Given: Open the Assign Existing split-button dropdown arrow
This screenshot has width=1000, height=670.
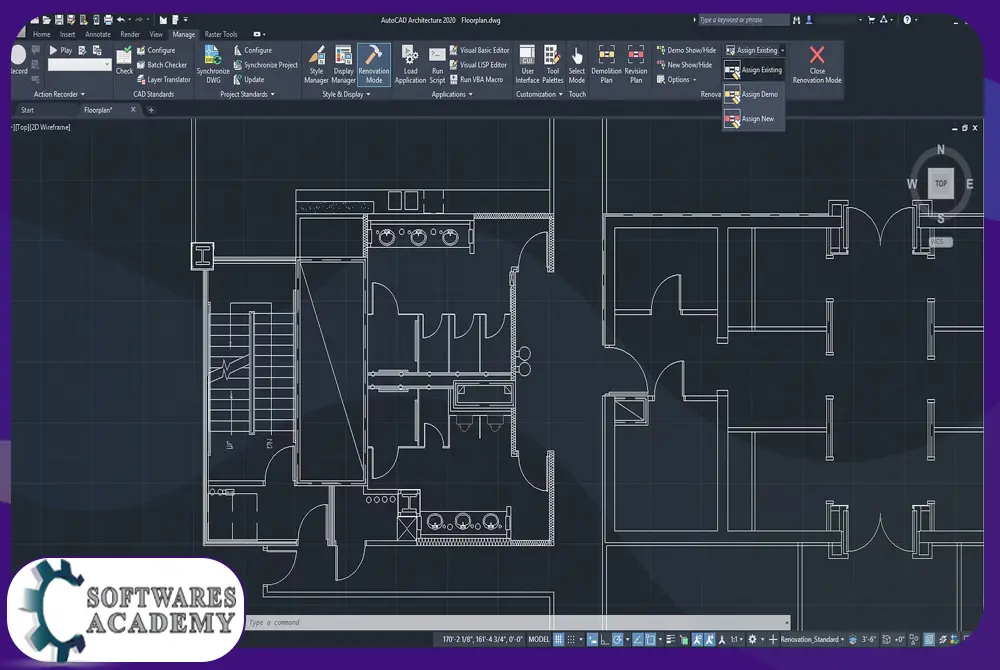Looking at the screenshot, I should (x=783, y=50).
